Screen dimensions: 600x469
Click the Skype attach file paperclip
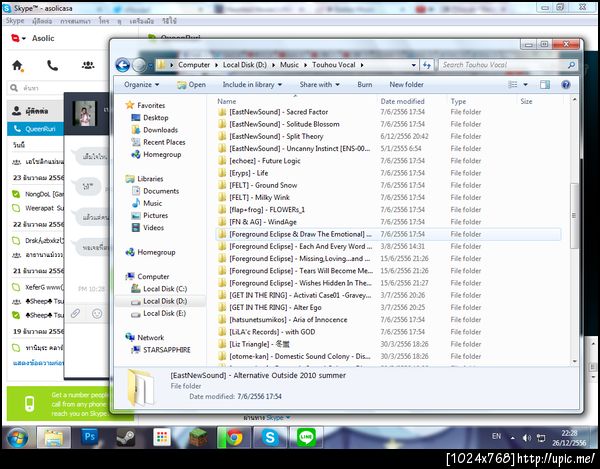75,314
